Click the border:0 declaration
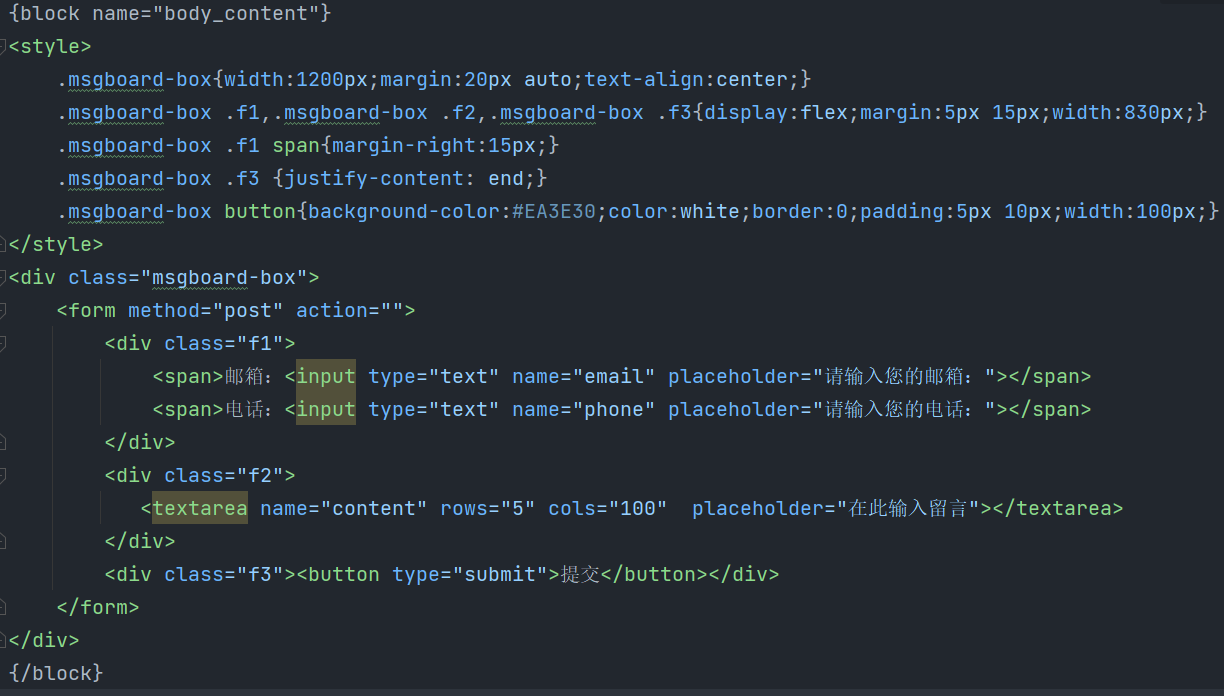Screen dimensions: 1224x696 (800, 211)
